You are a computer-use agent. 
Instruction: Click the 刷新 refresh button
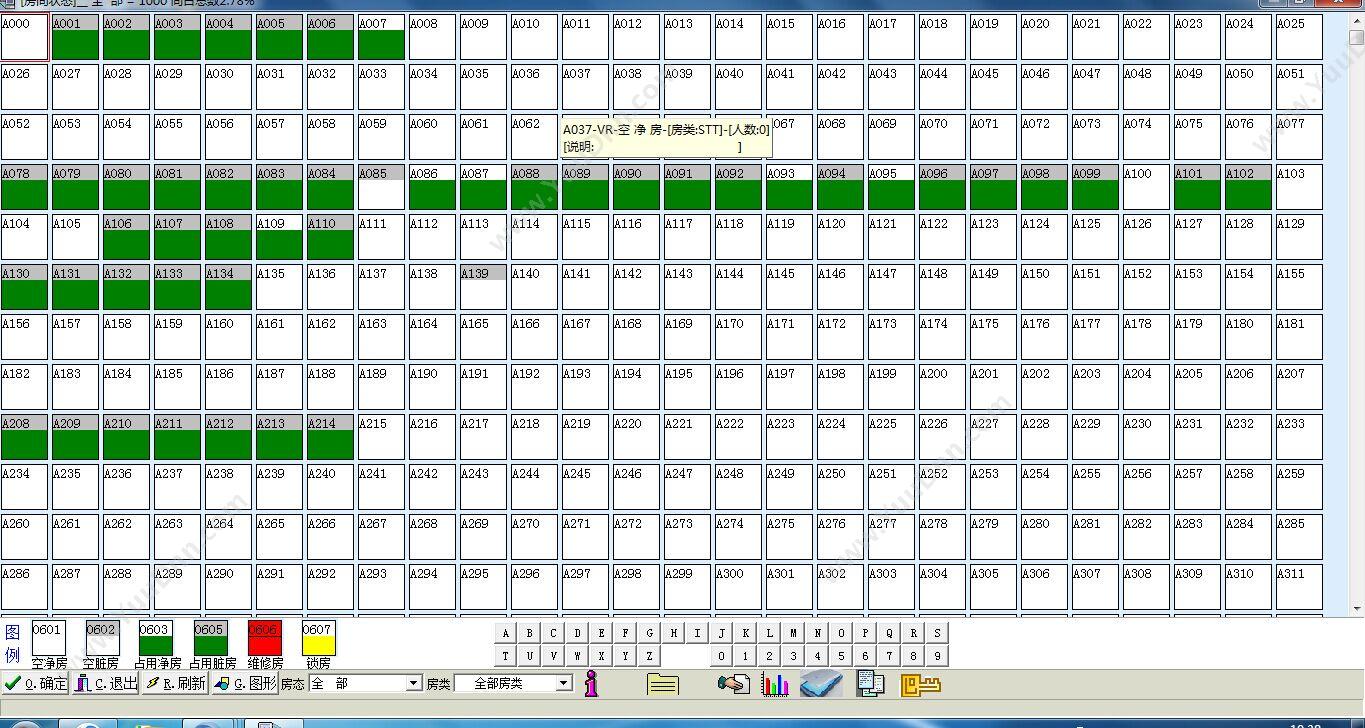(175, 683)
